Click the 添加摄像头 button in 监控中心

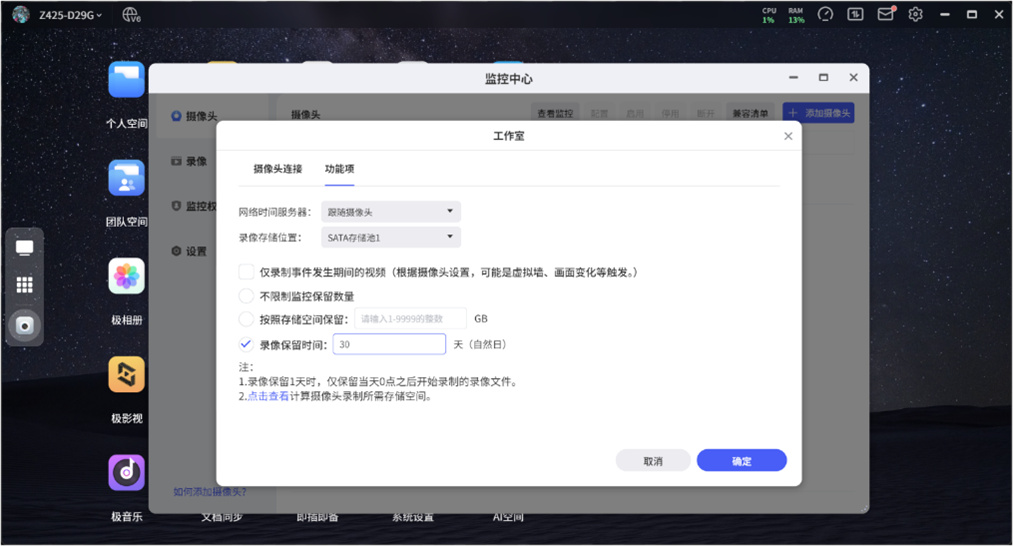click(819, 113)
